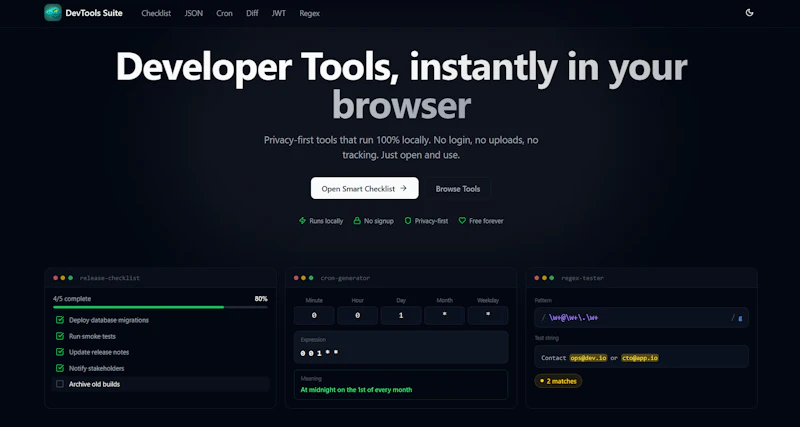Open the JSON nav item

click(194, 13)
